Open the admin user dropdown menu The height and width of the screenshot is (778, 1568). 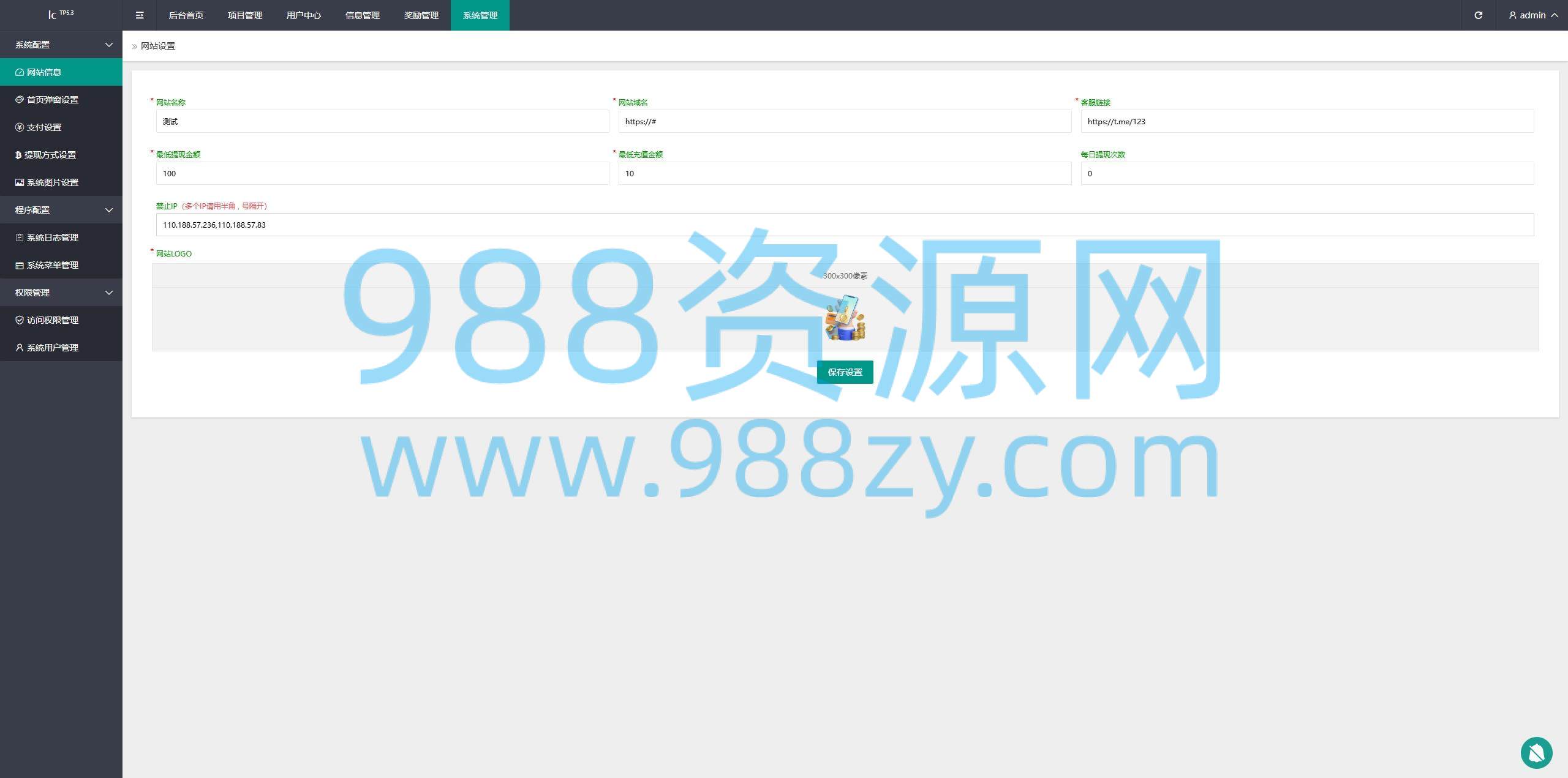[x=1533, y=15]
